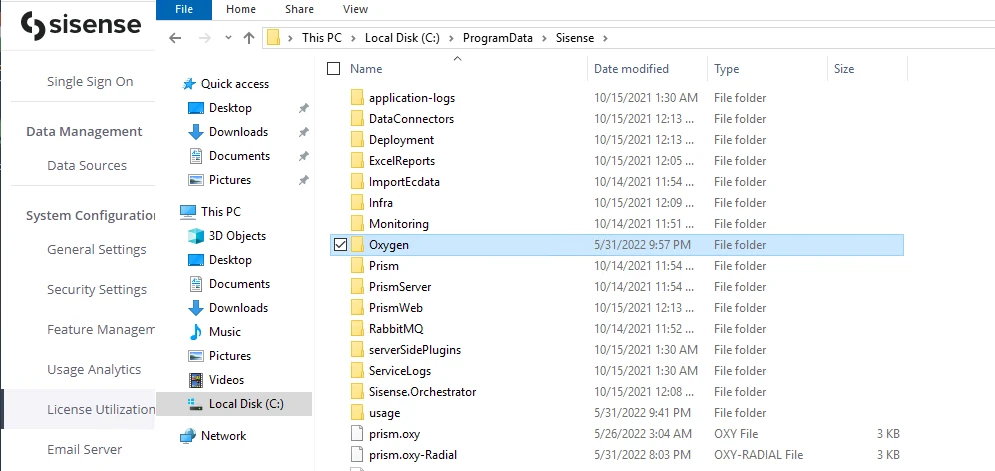Click the RabbitMQ folder icon
The image size is (995, 471).
[357, 328]
